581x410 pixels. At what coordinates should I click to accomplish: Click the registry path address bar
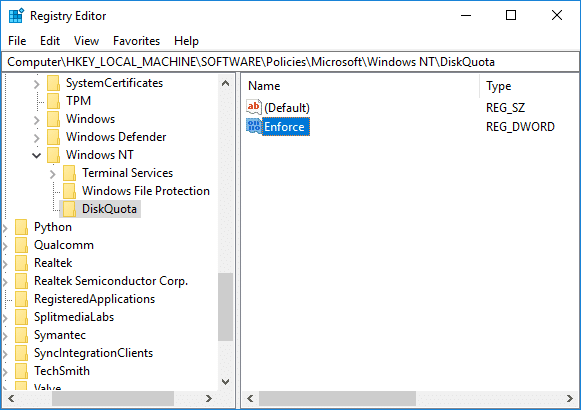click(290, 62)
